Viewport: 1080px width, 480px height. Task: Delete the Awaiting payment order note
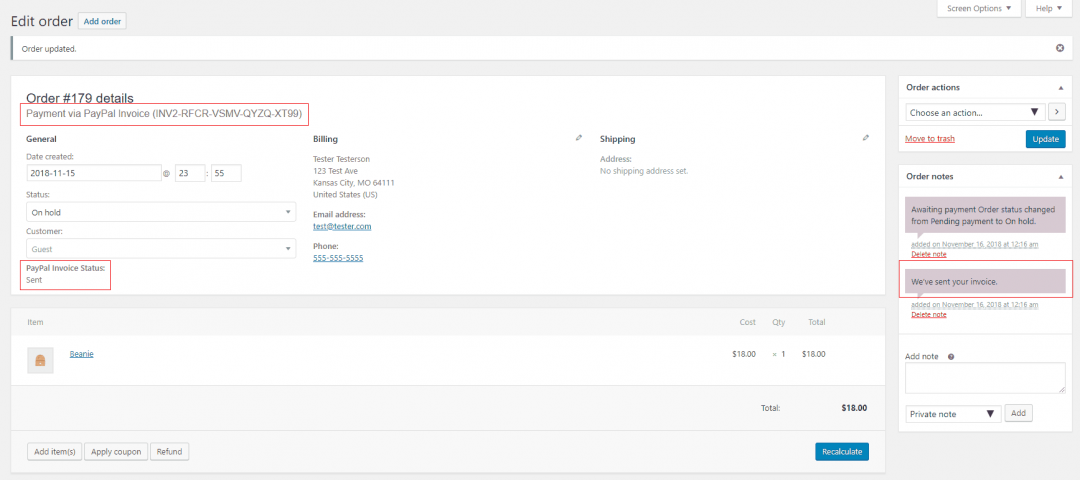928,254
